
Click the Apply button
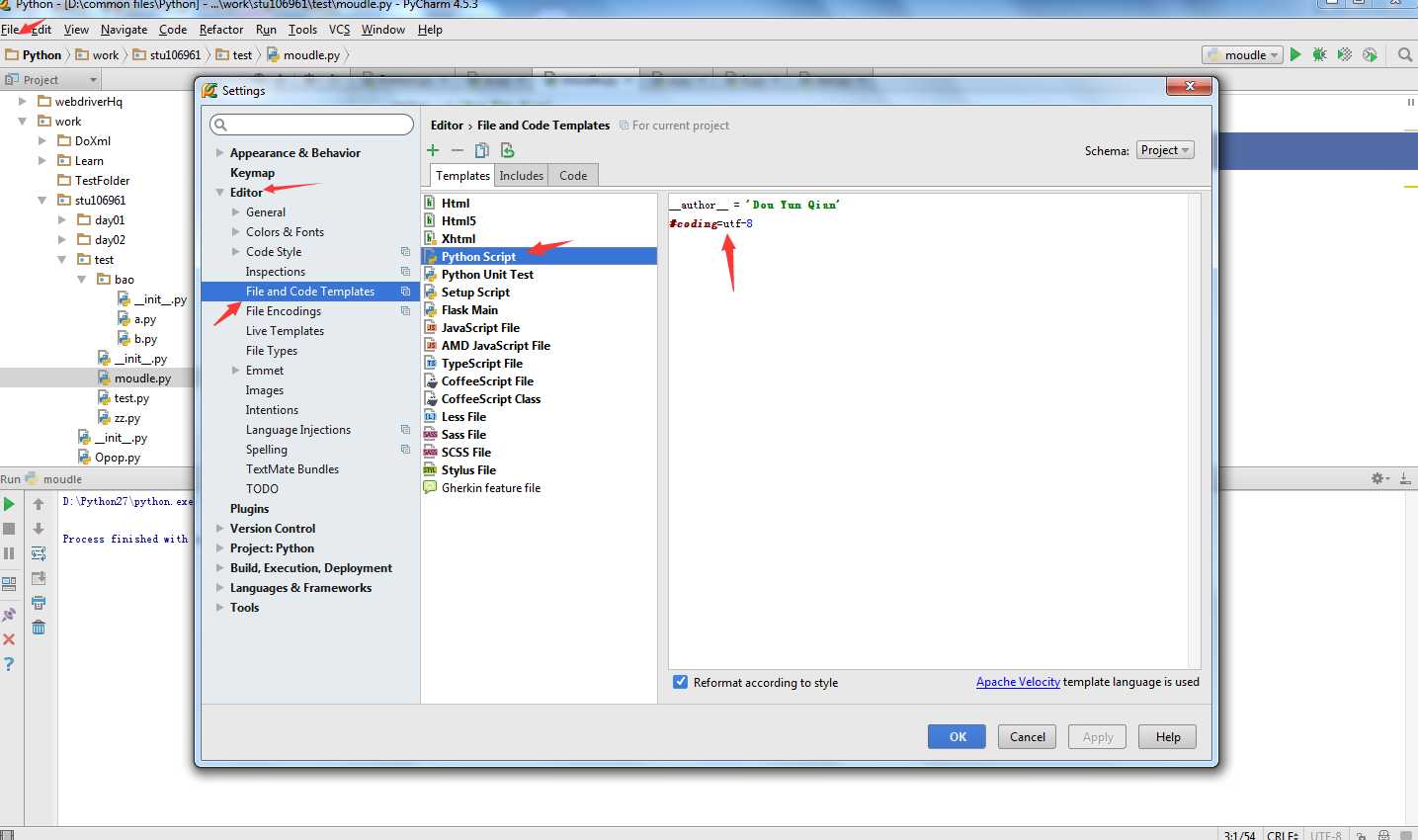click(x=1098, y=736)
